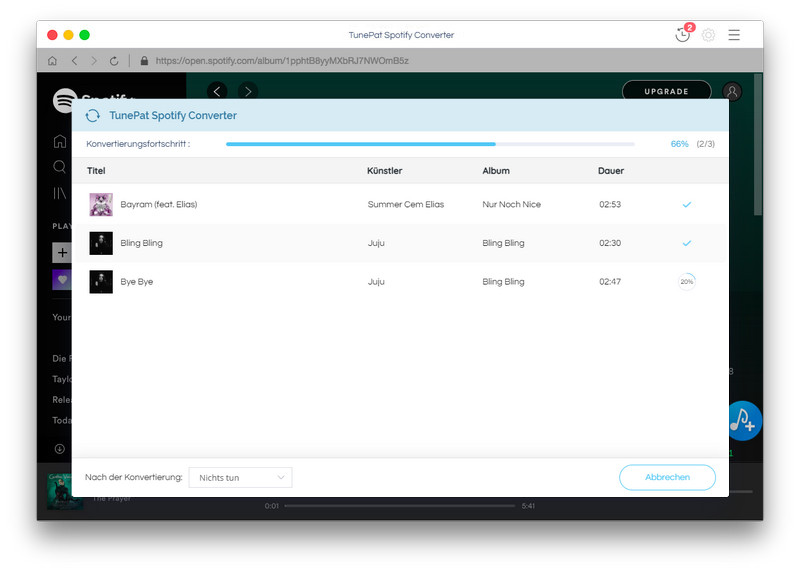800x573 pixels.
Task: Click the Spotify page vertical scrollbar
Action: pyautogui.click(x=758, y=145)
